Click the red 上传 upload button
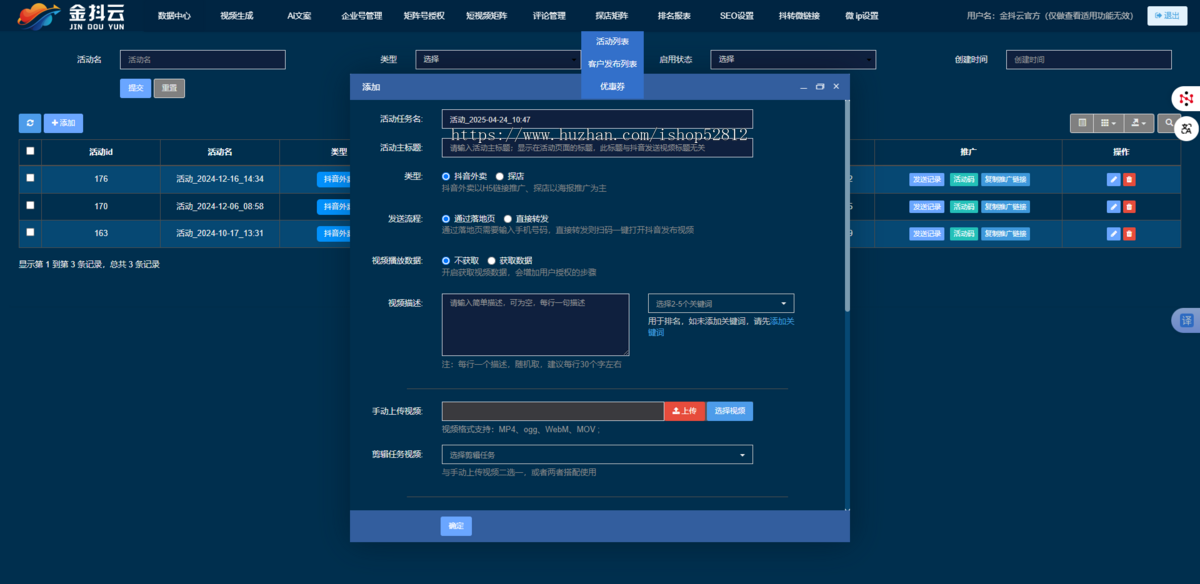The image size is (1200, 584). (x=685, y=411)
